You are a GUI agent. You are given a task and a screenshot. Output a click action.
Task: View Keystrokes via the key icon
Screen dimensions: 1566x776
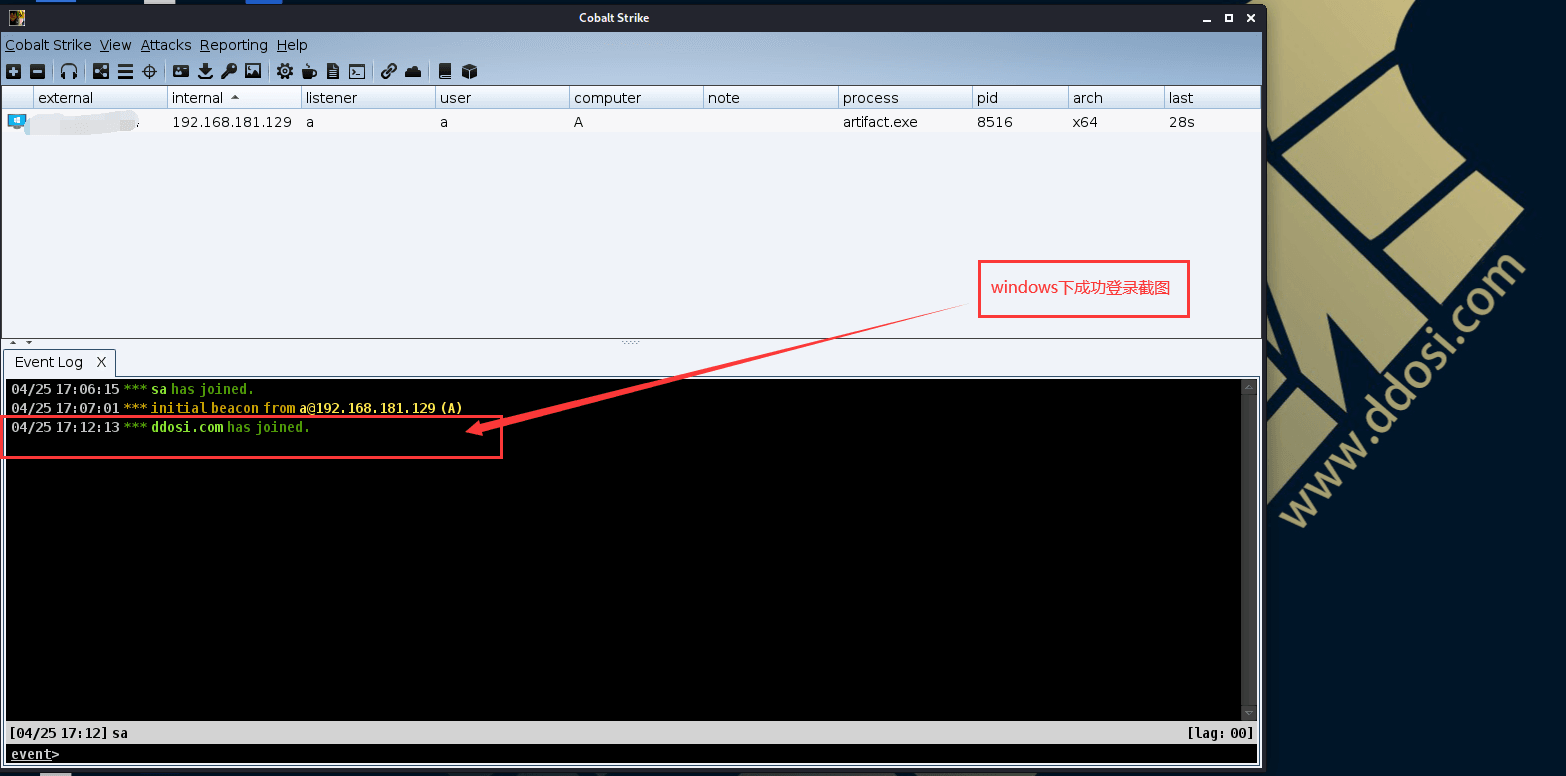coord(229,71)
